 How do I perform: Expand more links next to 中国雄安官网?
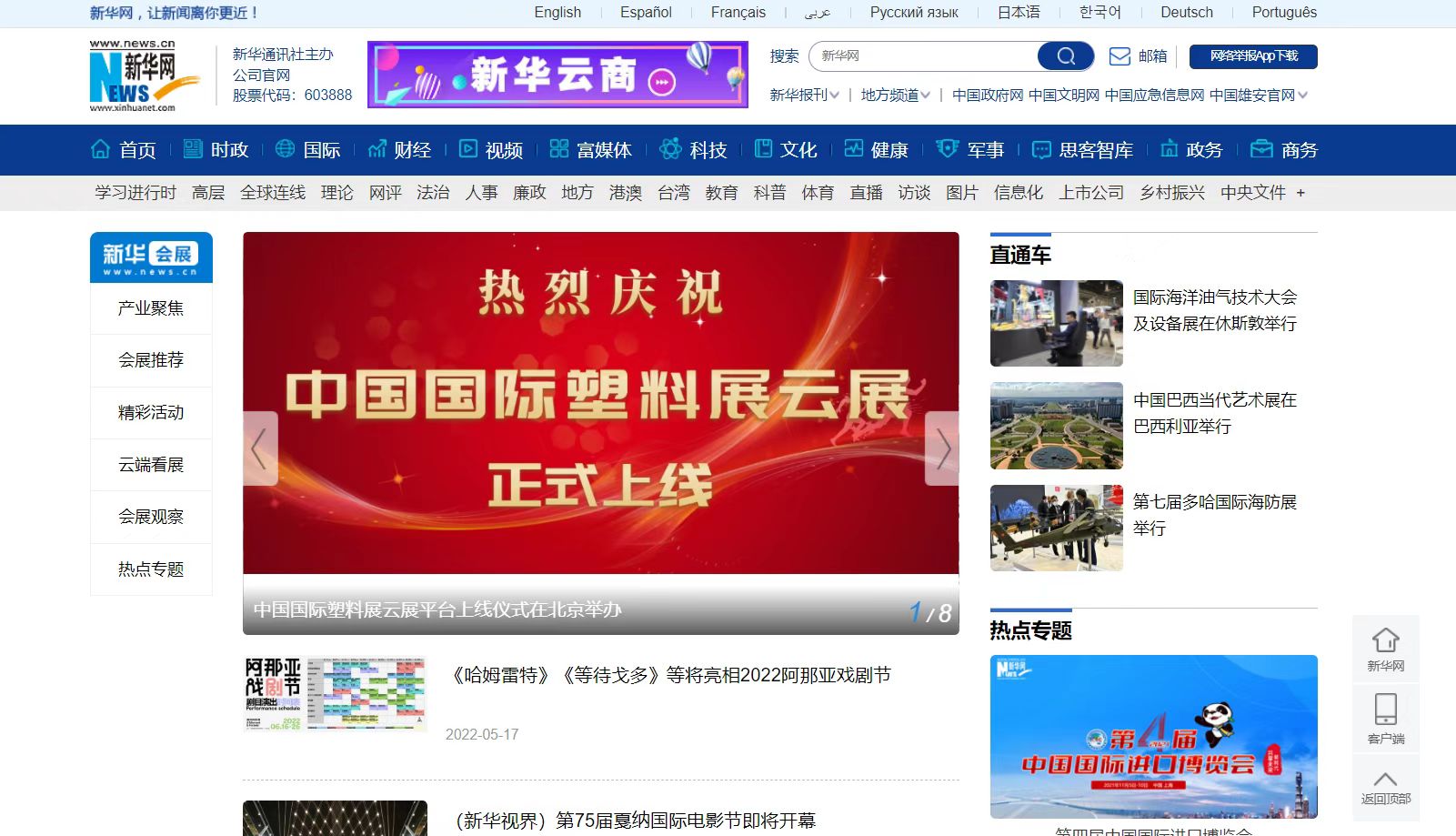(x=1303, y=95)
